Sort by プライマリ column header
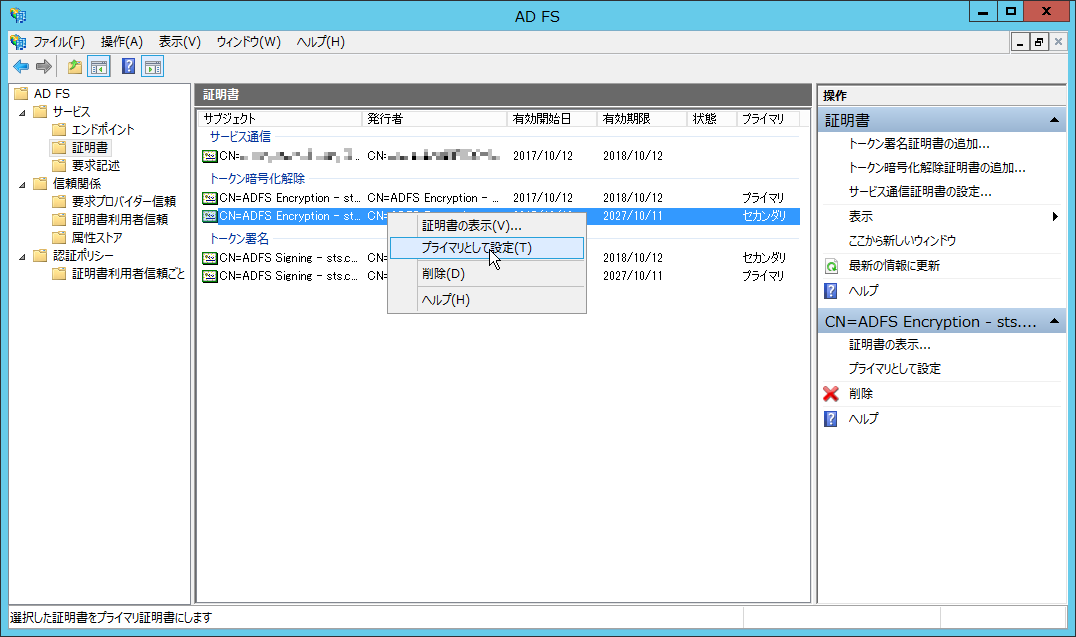 pos(769,119)
